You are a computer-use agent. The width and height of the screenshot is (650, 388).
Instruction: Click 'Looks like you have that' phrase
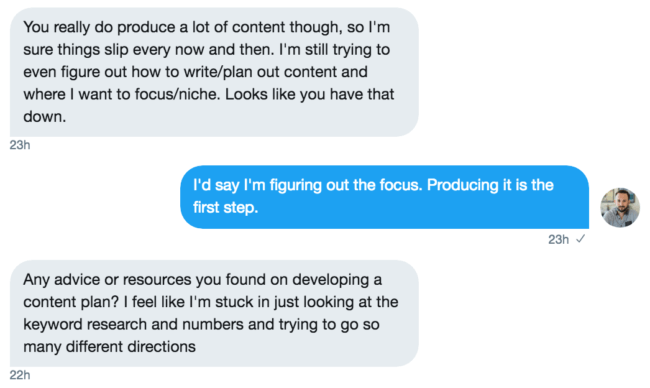[x=310, y=95]
